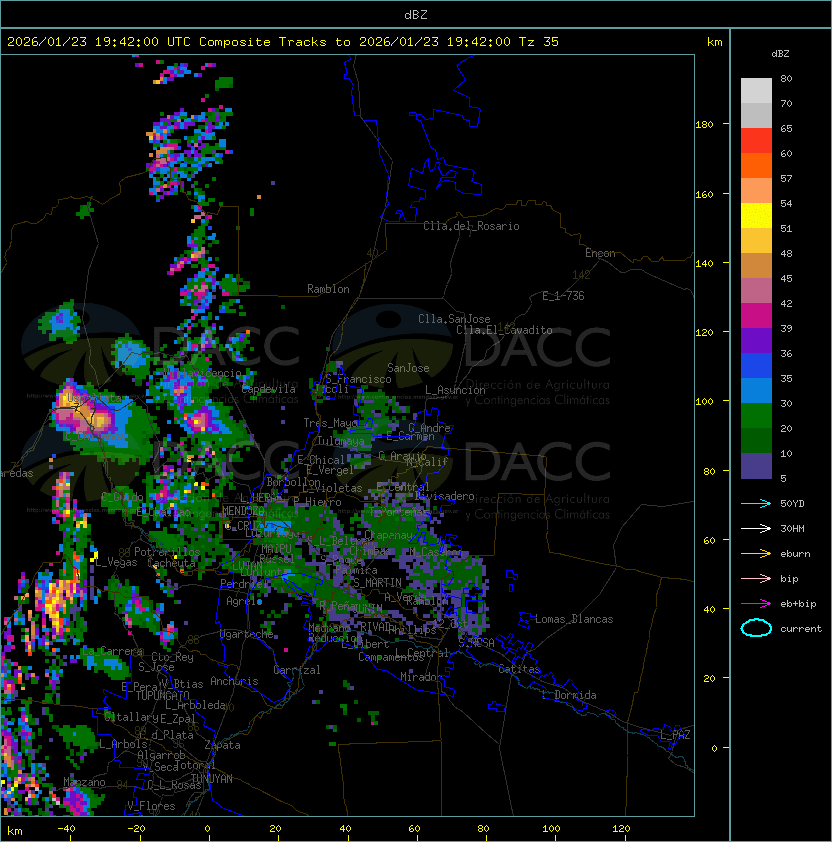The width and height of the screenshot is (832, 842).
Task: Pick the bright green 20–30 dBZ swatch
Action: (x=756, y=416)
